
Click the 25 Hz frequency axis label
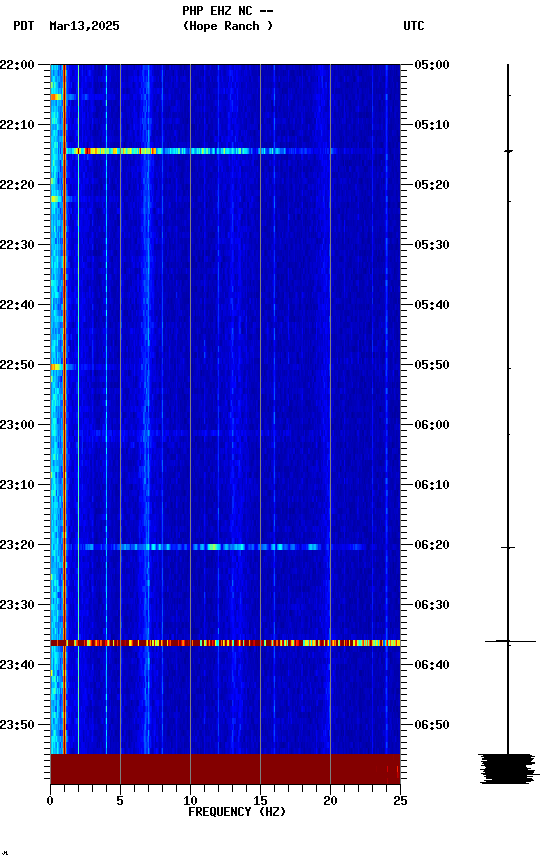point(400,801)
